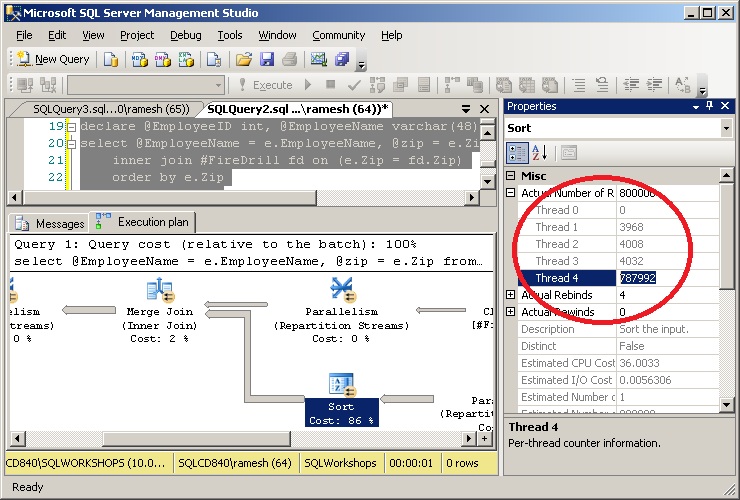Click the Debug play arrow icon
The width and height of the screenshot is (740, 500).
pyautogui.click(x=308, y=85)
